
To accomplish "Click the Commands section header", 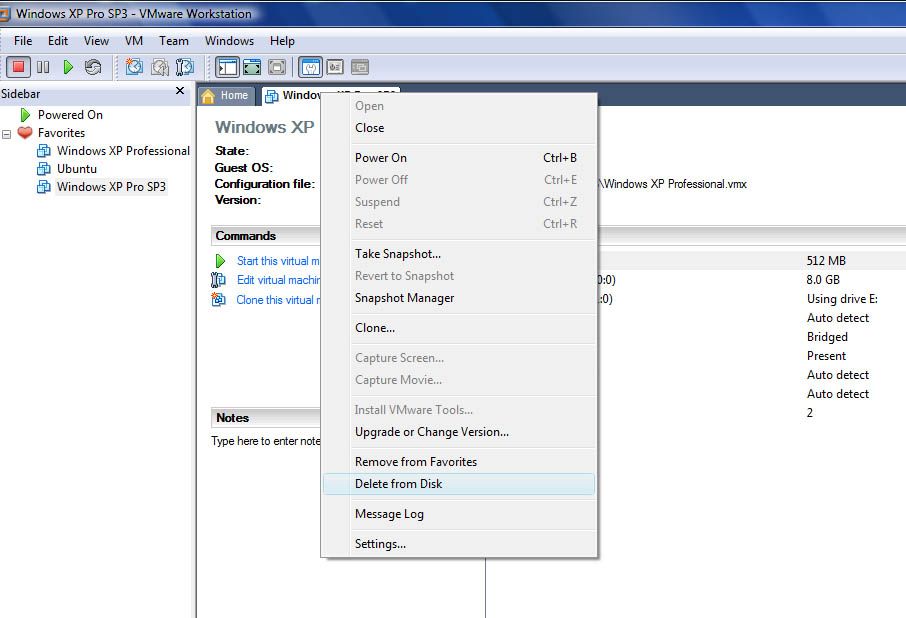I will [266, 236].
